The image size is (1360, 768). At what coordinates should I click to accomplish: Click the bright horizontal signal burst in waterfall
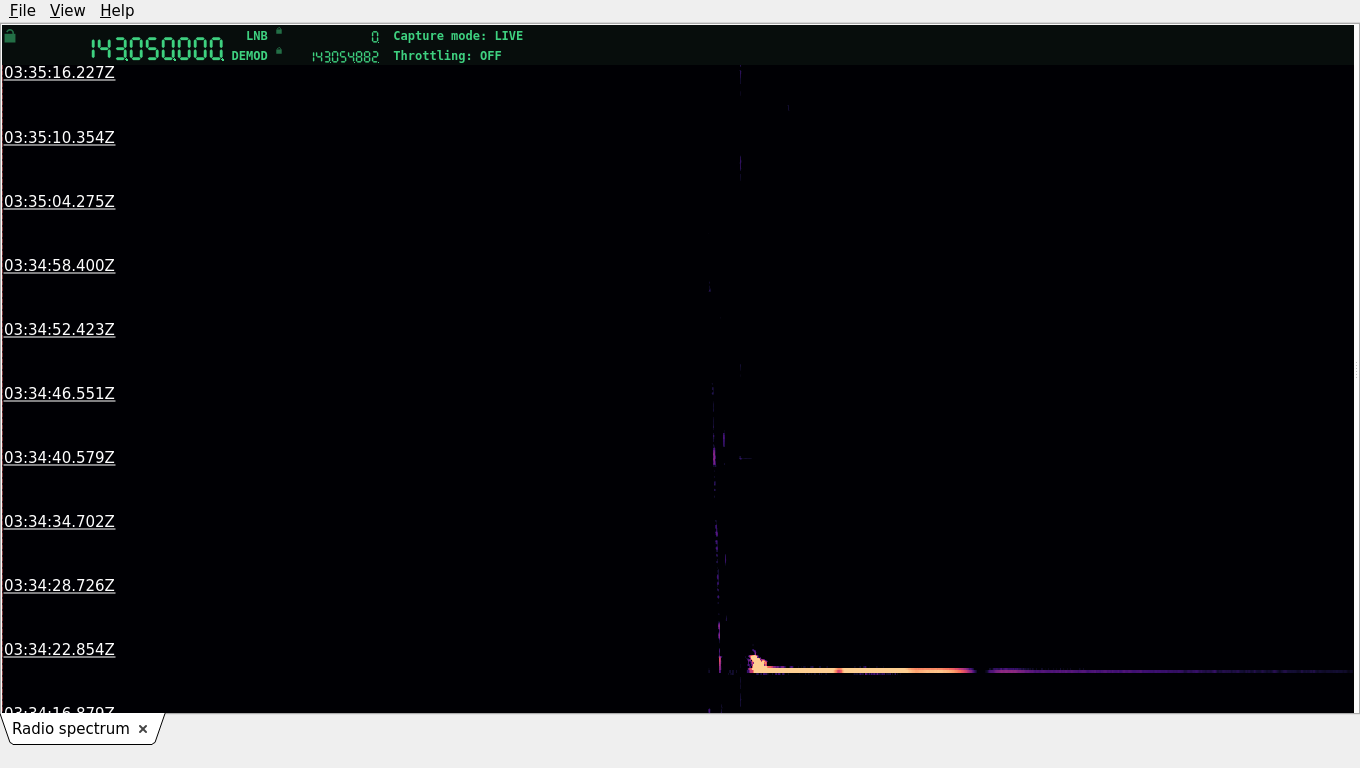click(862, 669)
